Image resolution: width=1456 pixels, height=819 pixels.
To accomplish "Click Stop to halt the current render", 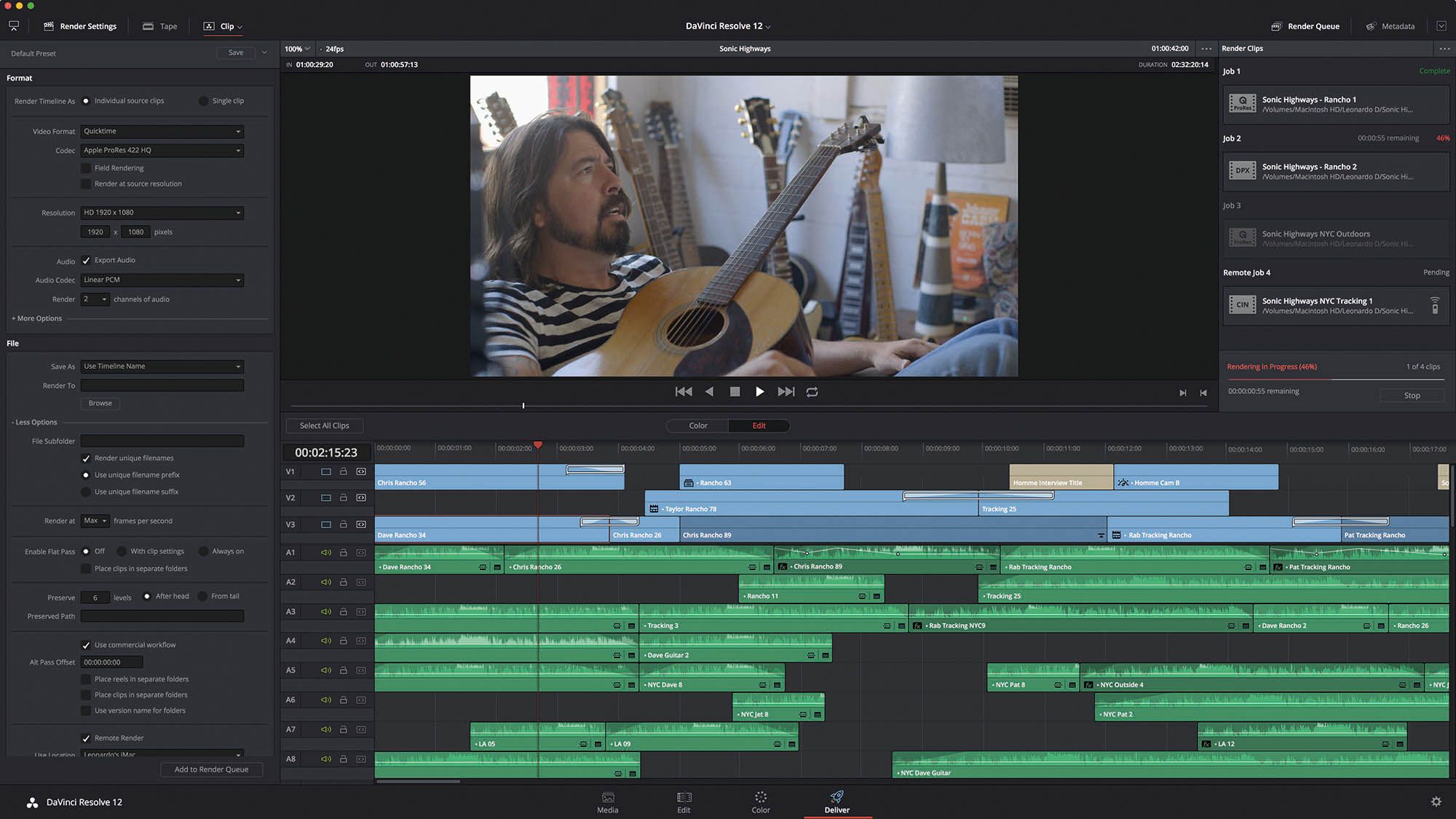I will click(1411, 395).
